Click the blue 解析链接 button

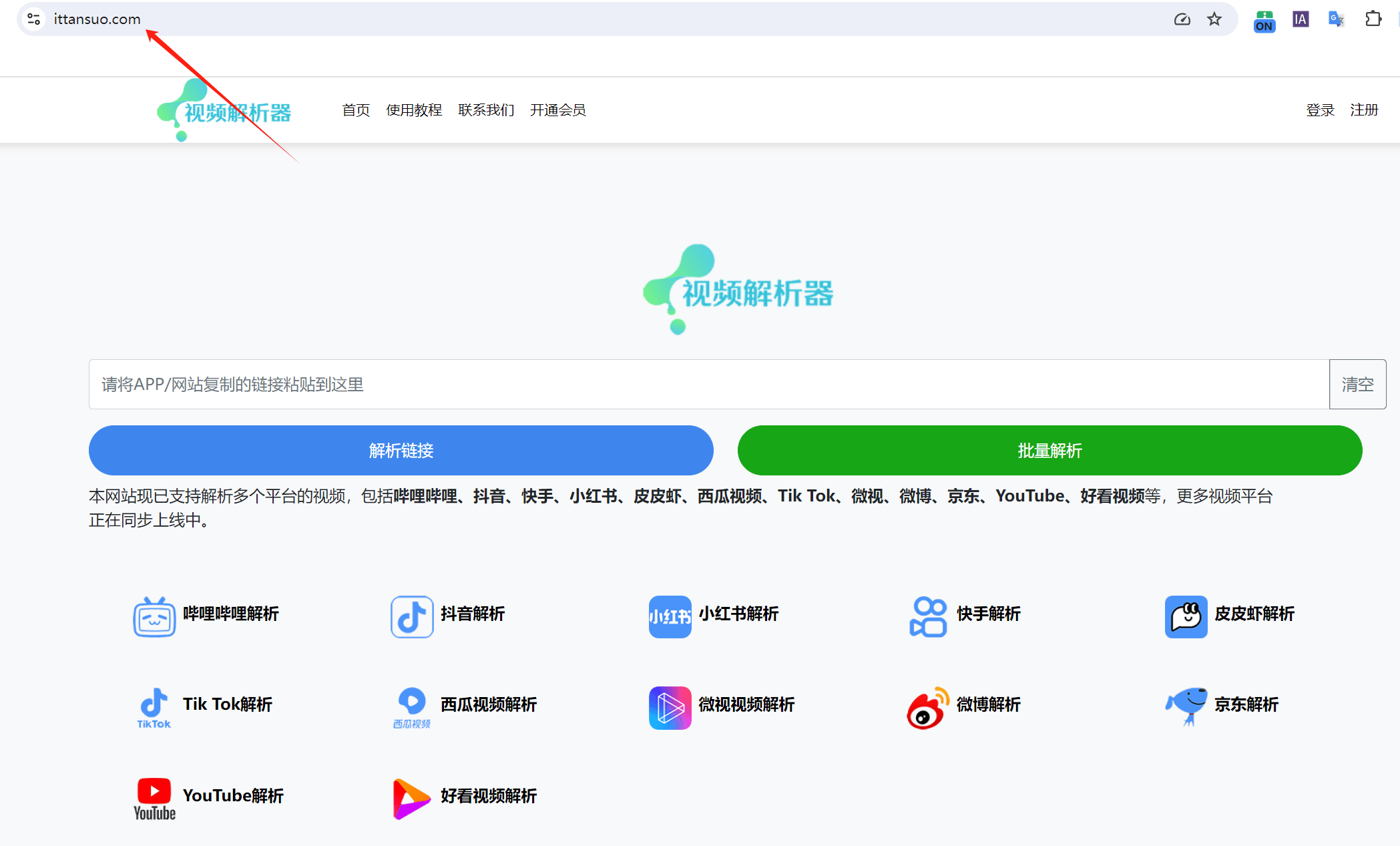coord(401,451)
